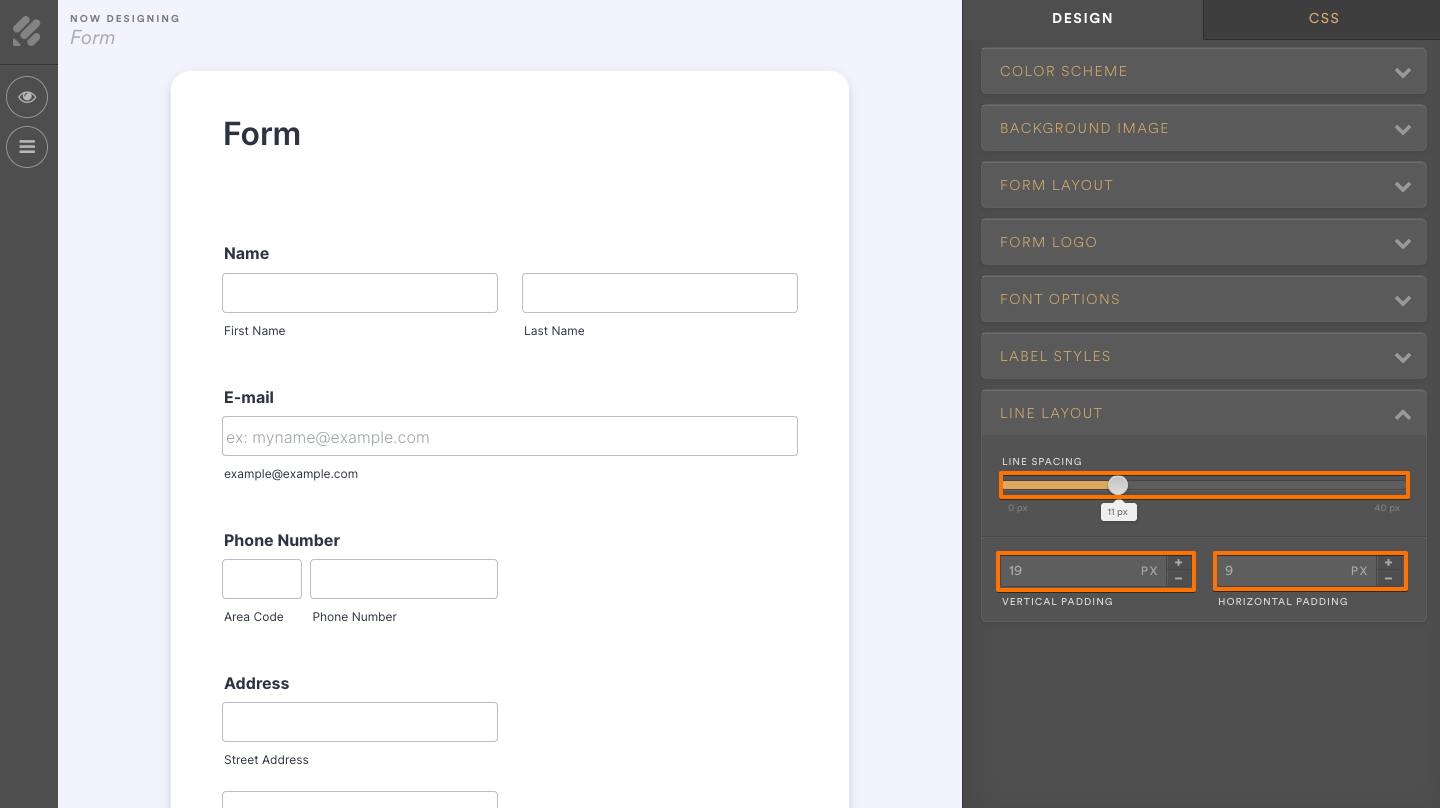Click the Line Spacing slider handle
Screen dimensions: 1440x808
[x=1117, y=484]
